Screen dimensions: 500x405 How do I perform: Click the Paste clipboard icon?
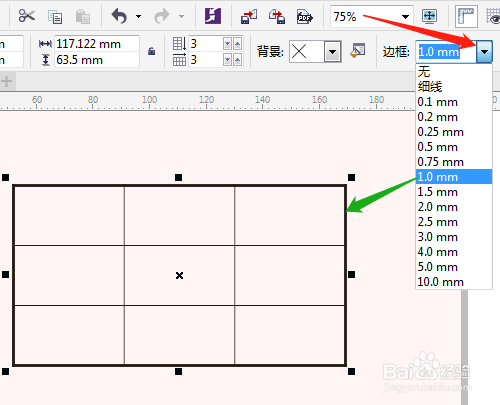[x=83, y=16]
